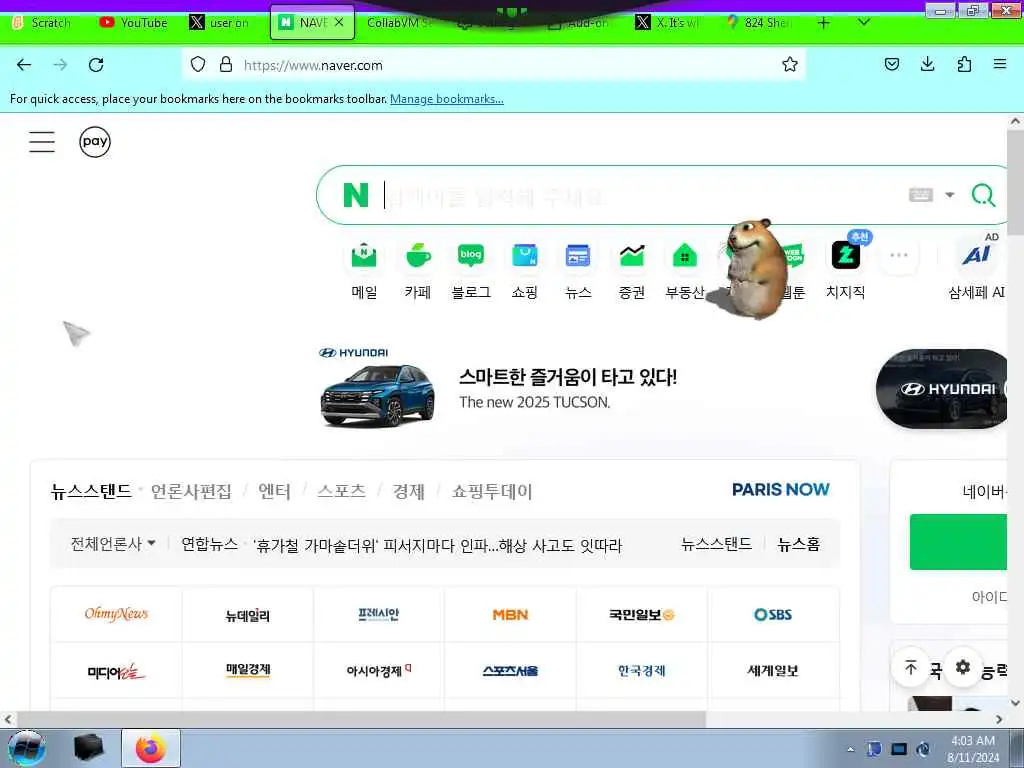Show hidden system tray icons arrow
This screenshot has width=1024, height=768.
click(x=850, y=749)
